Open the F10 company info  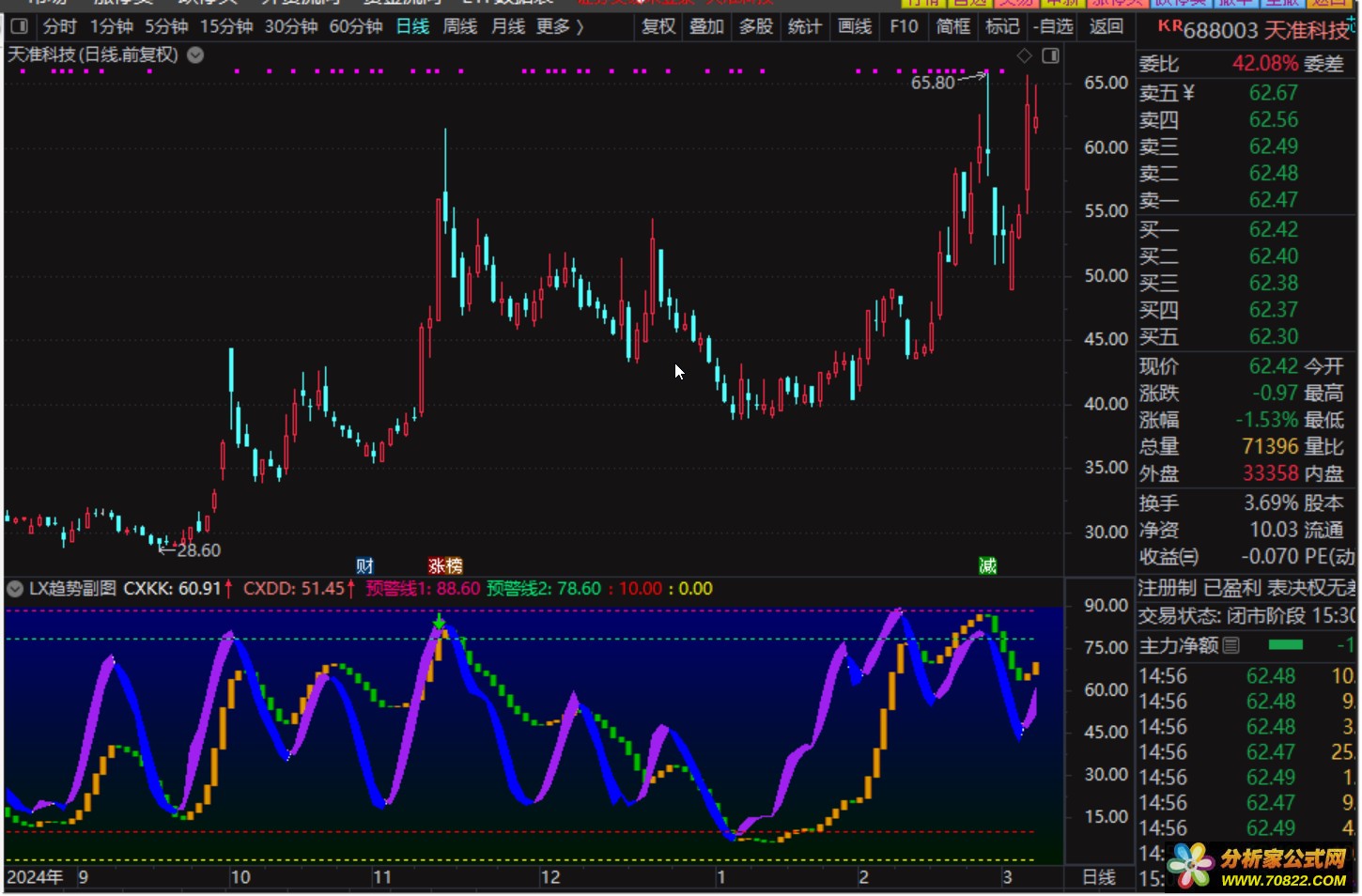point(904,26)
